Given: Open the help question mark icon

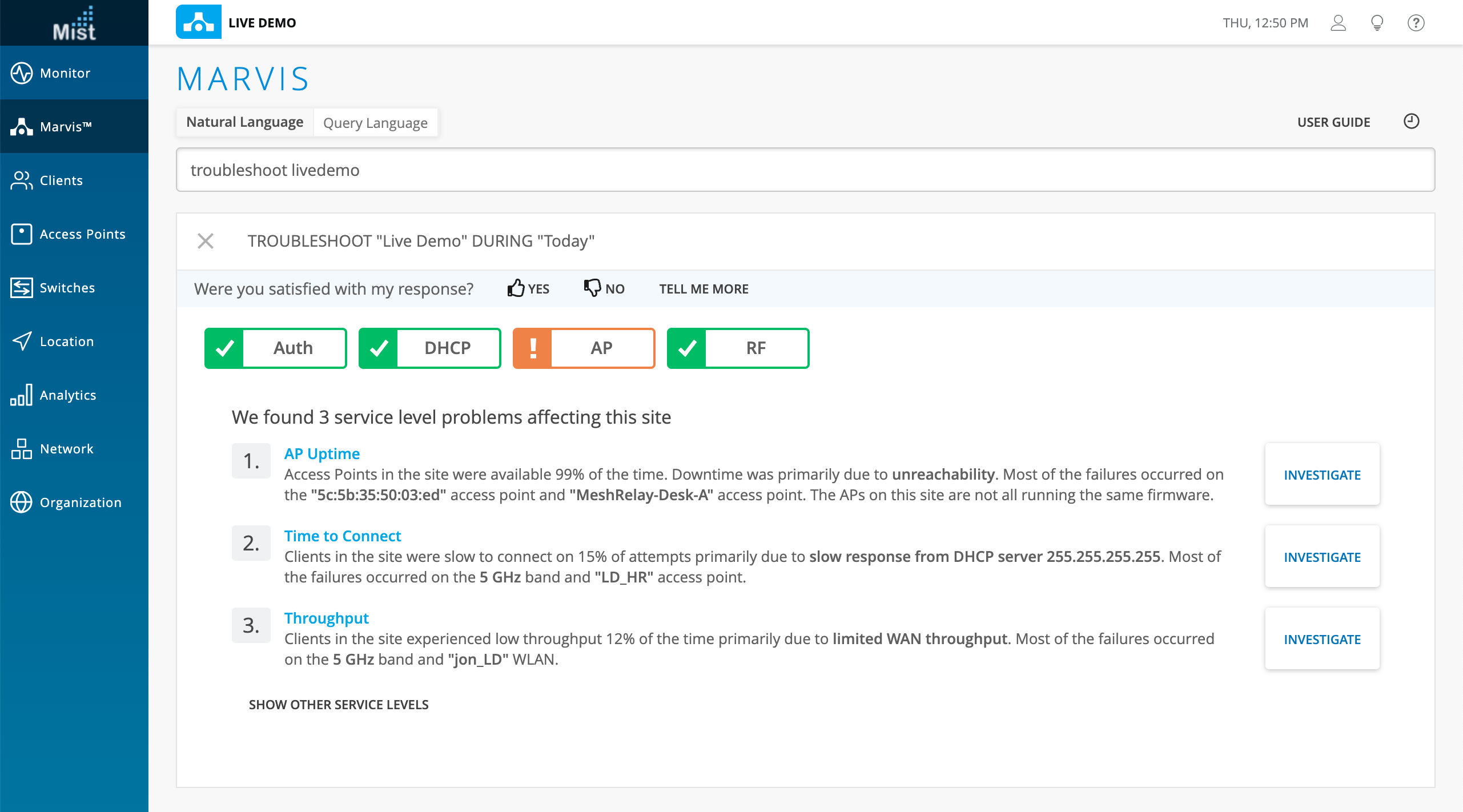Looking at the screenshot, I should point(1416,23).
